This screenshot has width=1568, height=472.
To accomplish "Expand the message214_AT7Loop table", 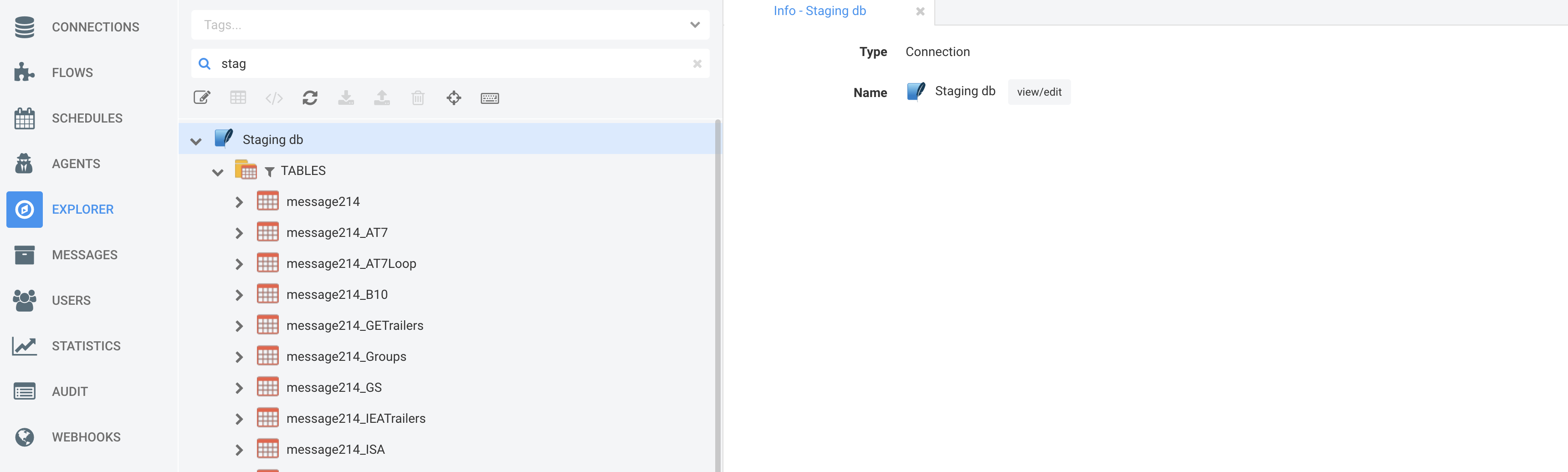I will (x=239, y=264).
